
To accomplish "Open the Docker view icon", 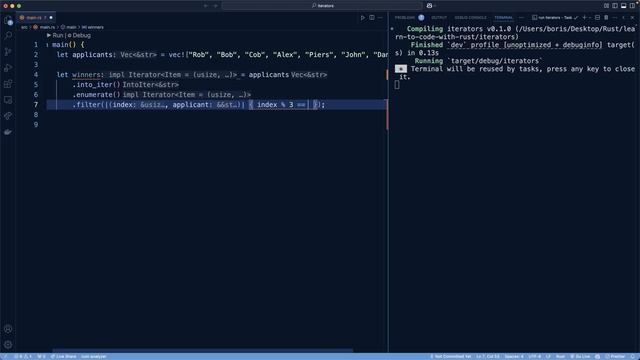I will click(8, 132).
